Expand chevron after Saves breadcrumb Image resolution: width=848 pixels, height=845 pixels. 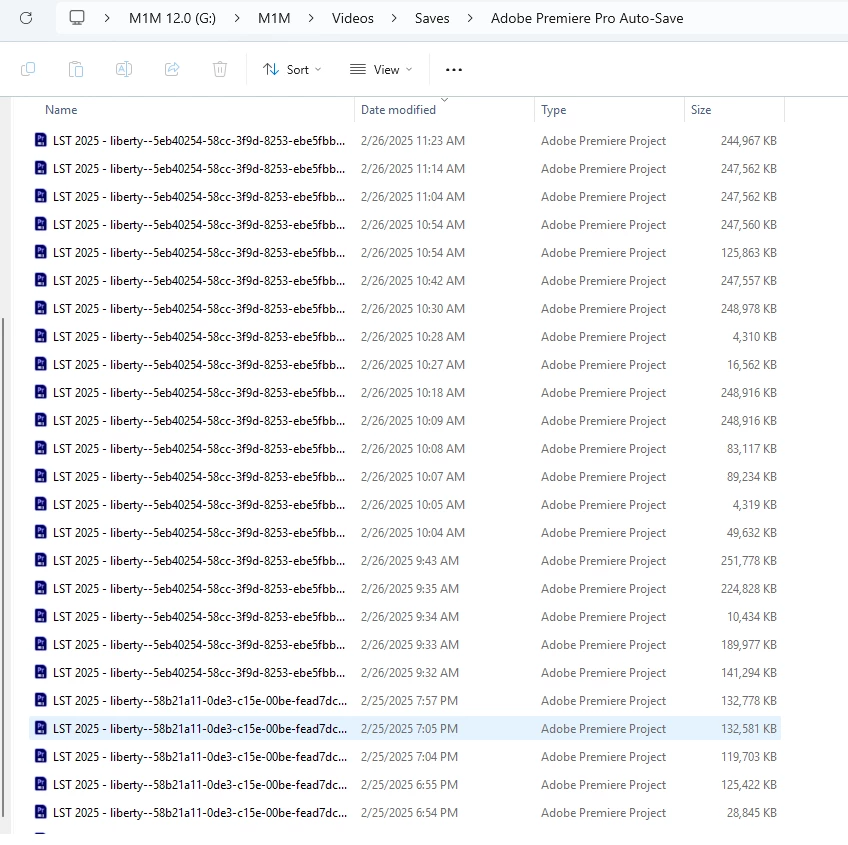(x=470, y=18)
